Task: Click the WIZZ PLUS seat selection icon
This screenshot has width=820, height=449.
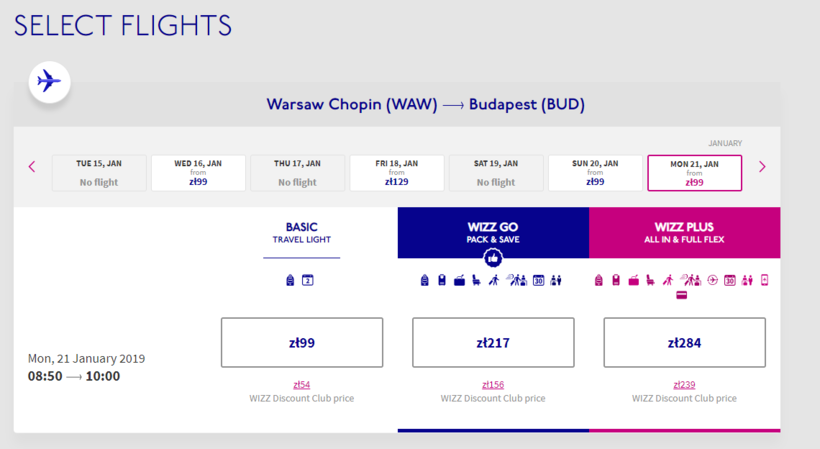Action: point(651,281)
